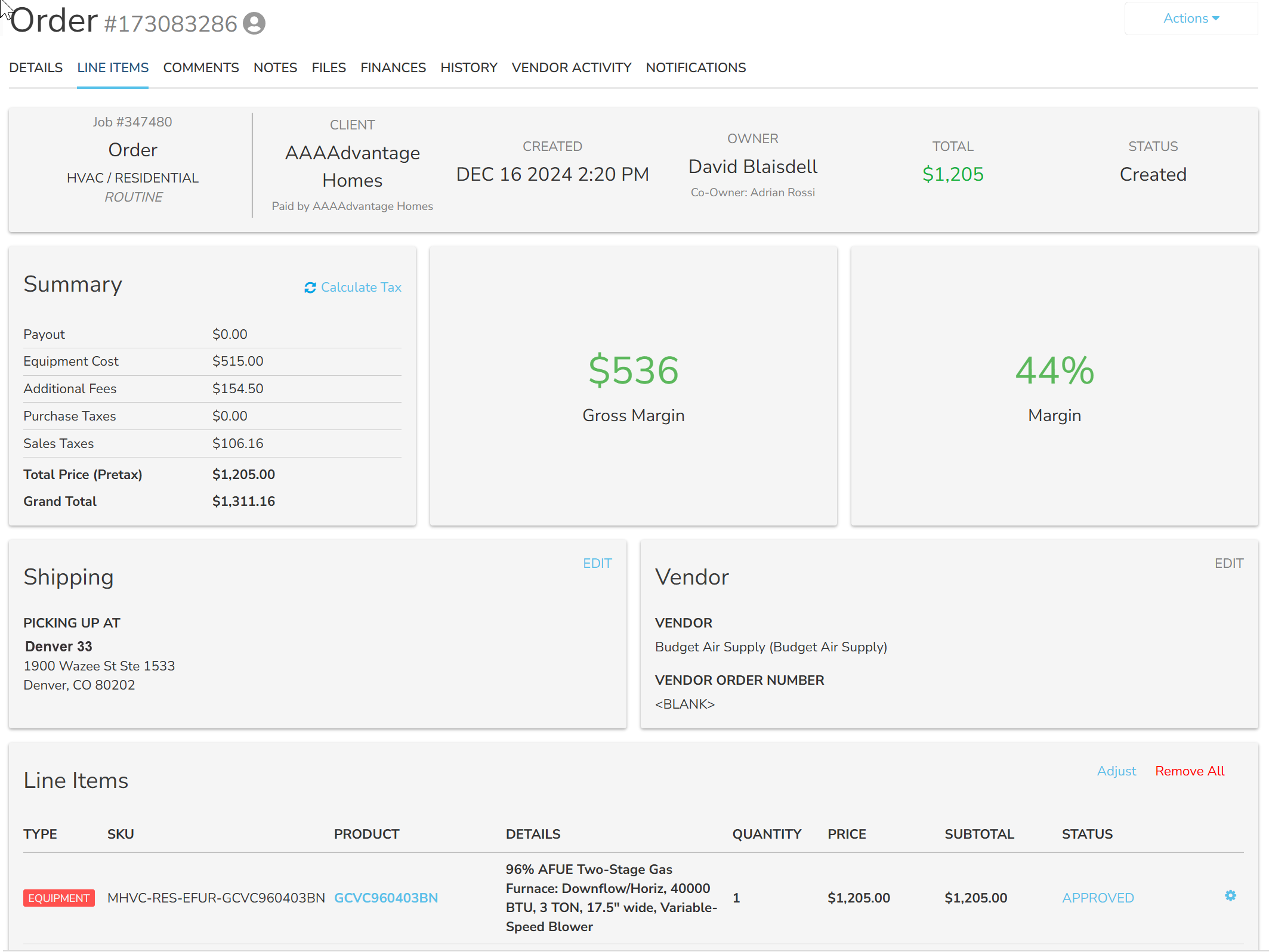Open the NOTIFICATIONS tab
This screenshot has width=1269, height=952.
[x=696, y=67]
